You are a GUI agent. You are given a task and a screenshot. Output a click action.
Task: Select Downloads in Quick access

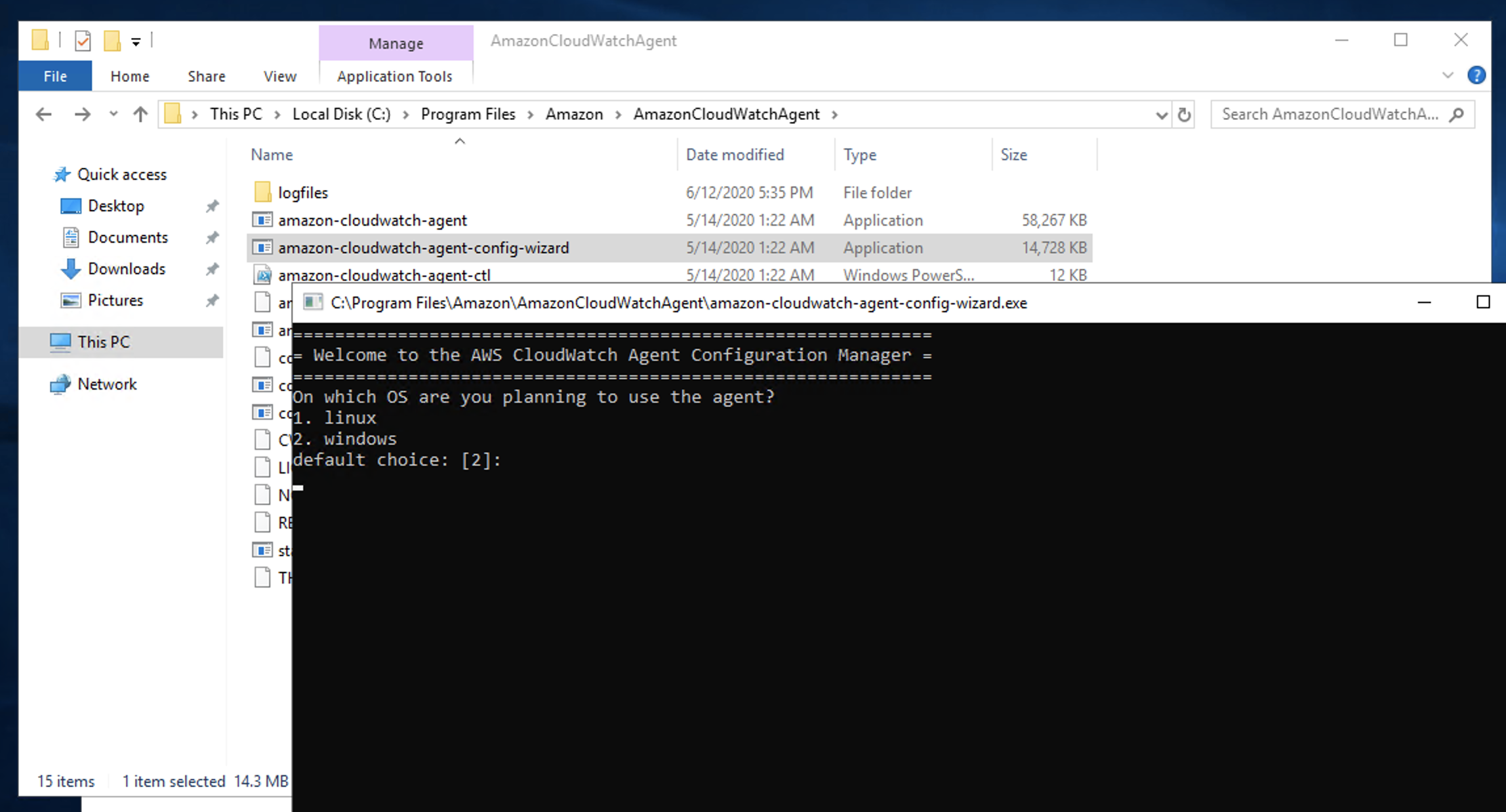pos(126,269)
